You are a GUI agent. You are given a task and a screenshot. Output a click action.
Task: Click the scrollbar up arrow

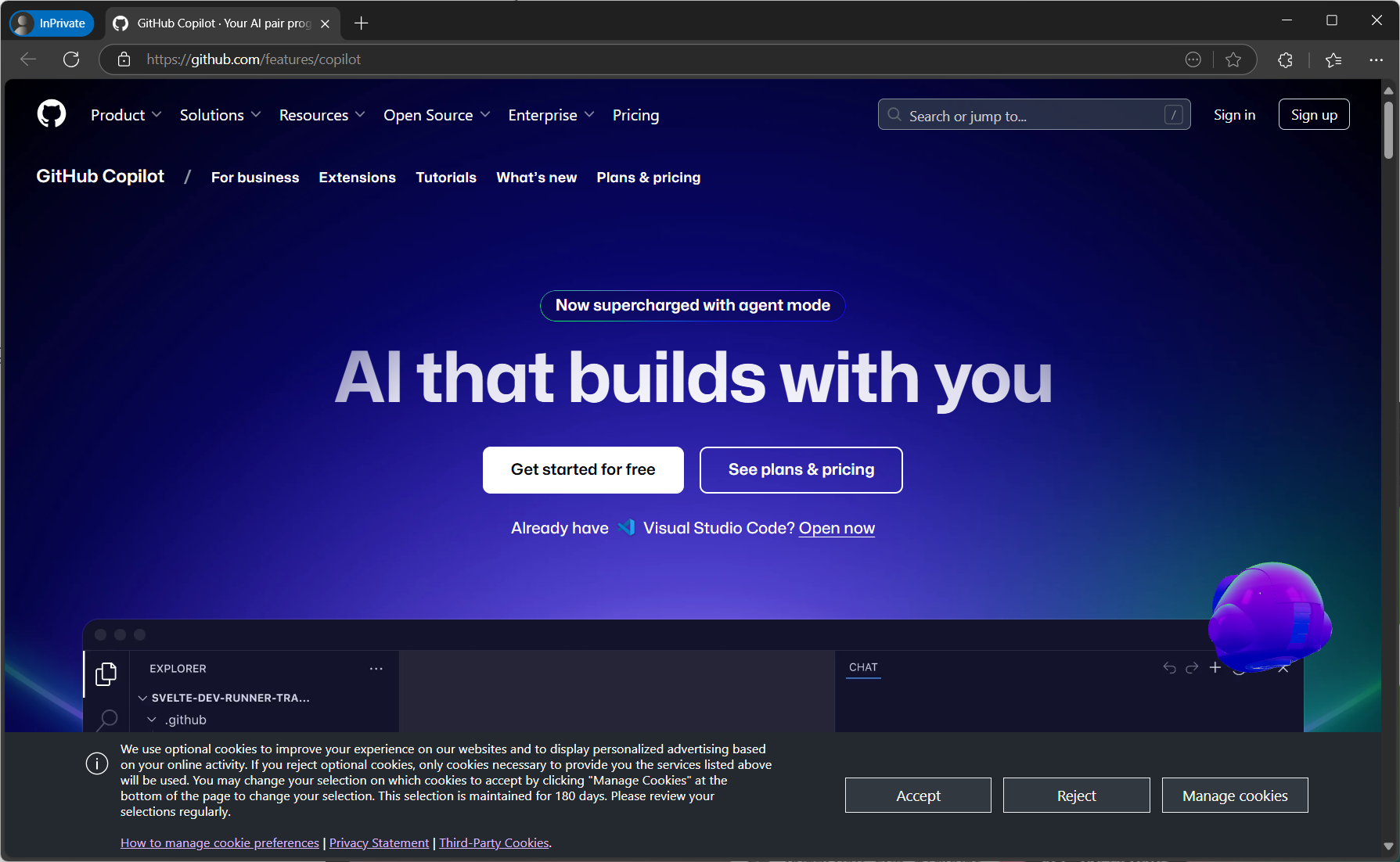tap(1388, 91)
